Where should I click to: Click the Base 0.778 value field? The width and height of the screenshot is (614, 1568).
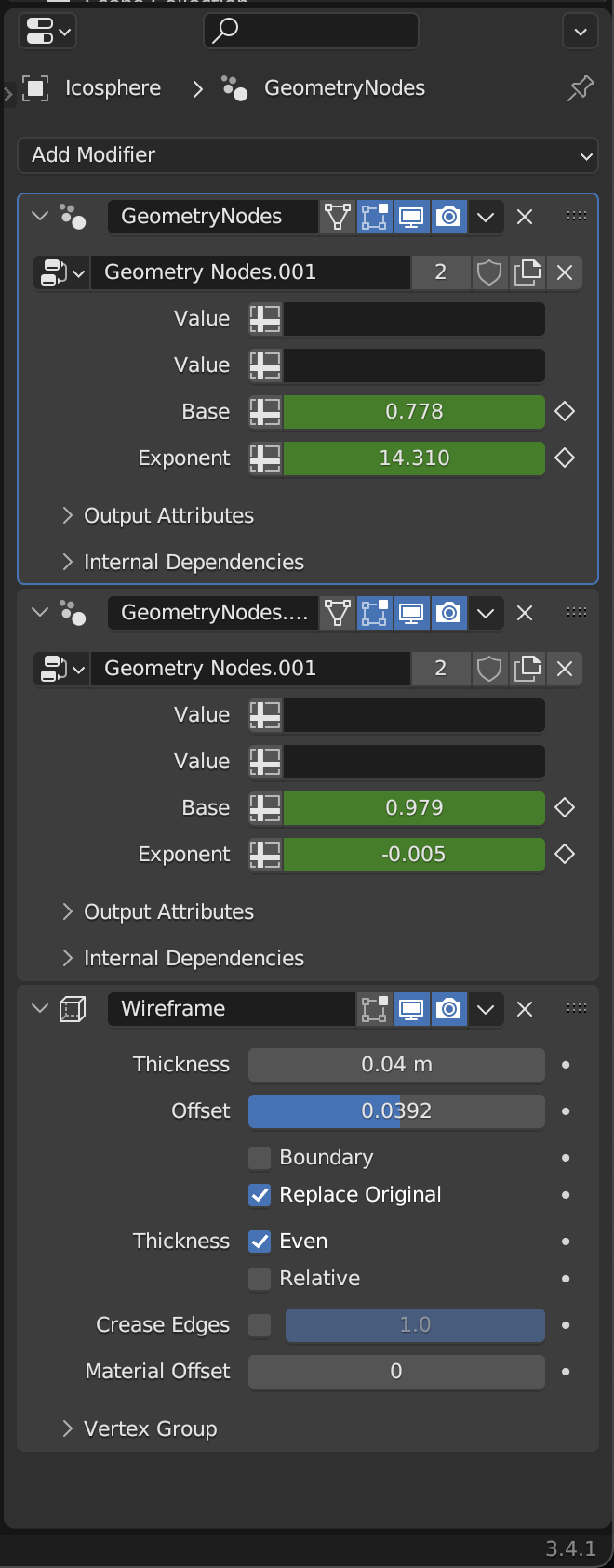coord(414,412)
